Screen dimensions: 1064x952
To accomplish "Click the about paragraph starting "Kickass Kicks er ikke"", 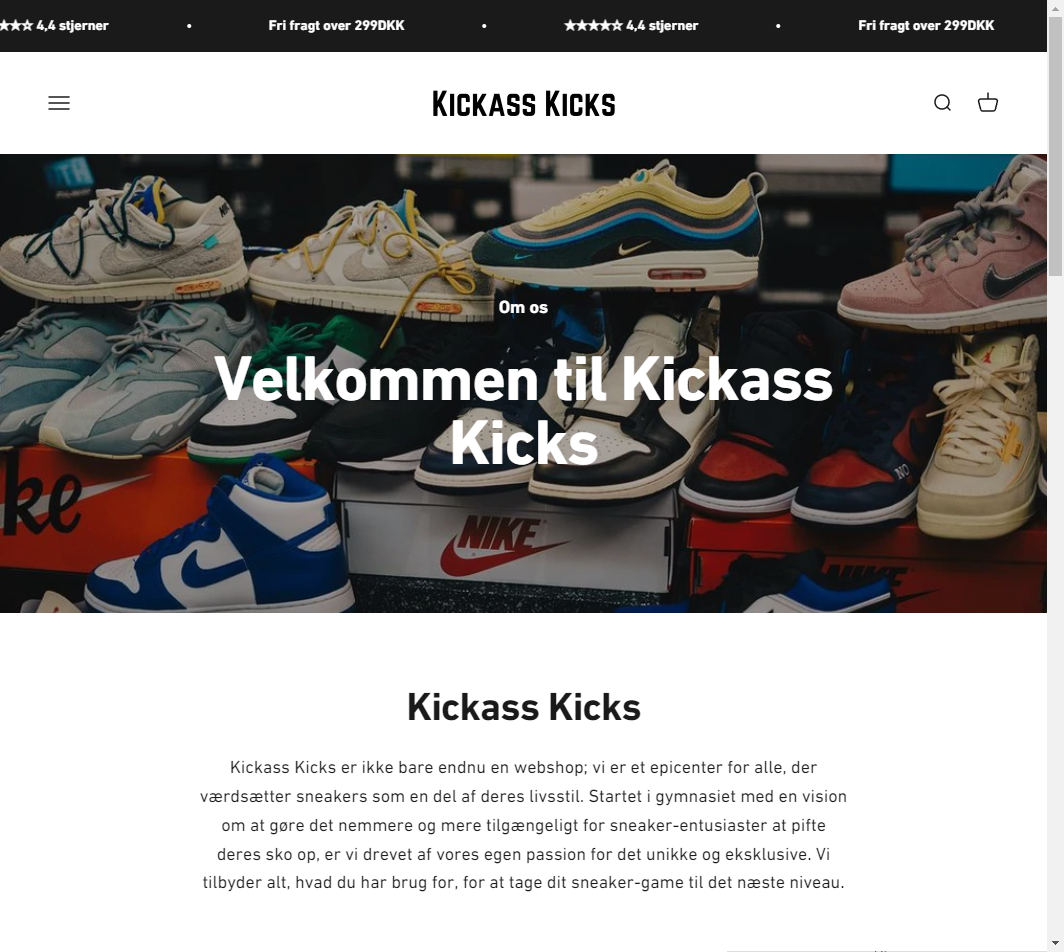I will click(x=523, y=825).
